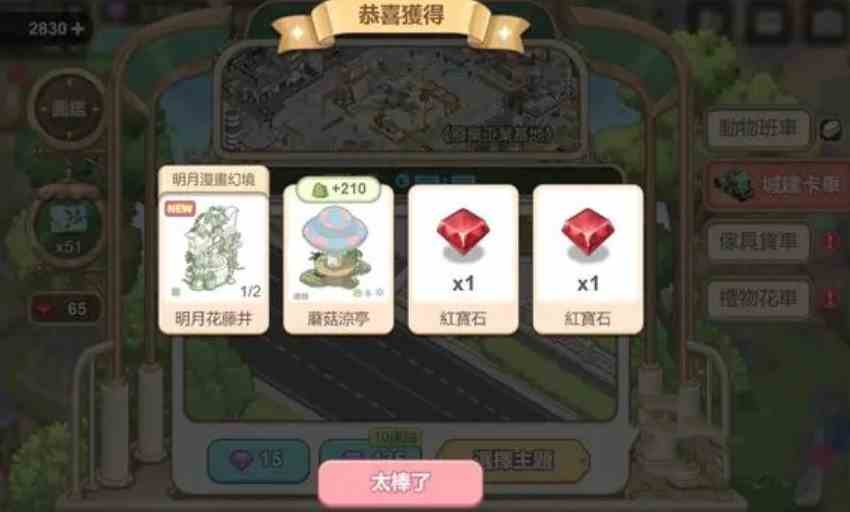Tap the 恭喜獲得 banner title
The height and width of the screenshot is (512, 850).
pos(401,16)
